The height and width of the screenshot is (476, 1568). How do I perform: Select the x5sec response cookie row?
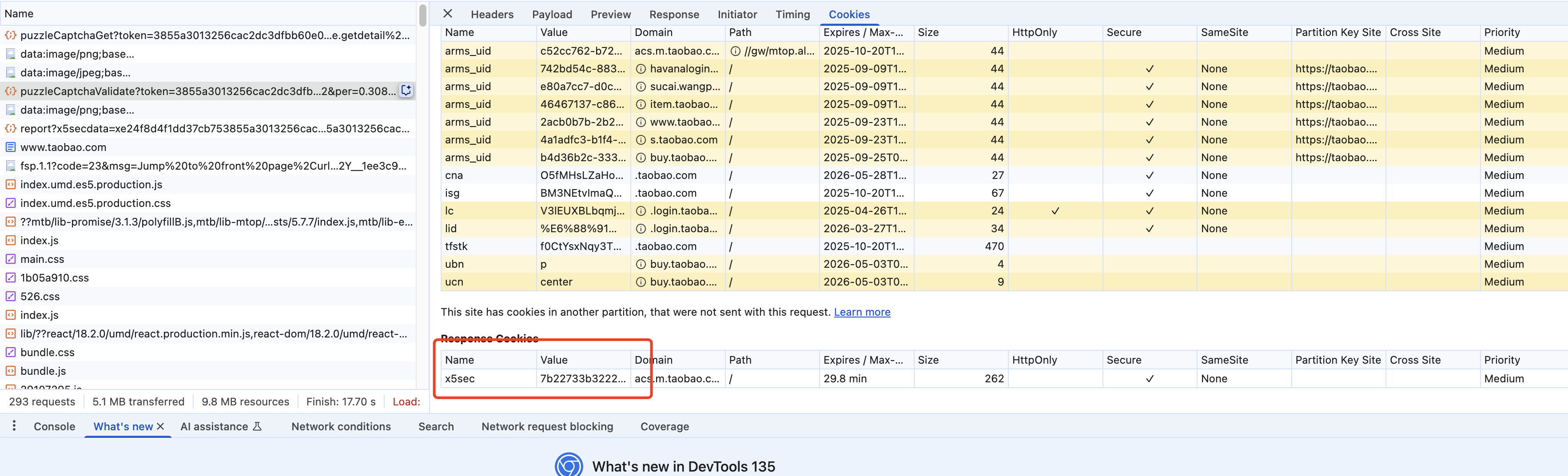click(x=1004, y=378)
